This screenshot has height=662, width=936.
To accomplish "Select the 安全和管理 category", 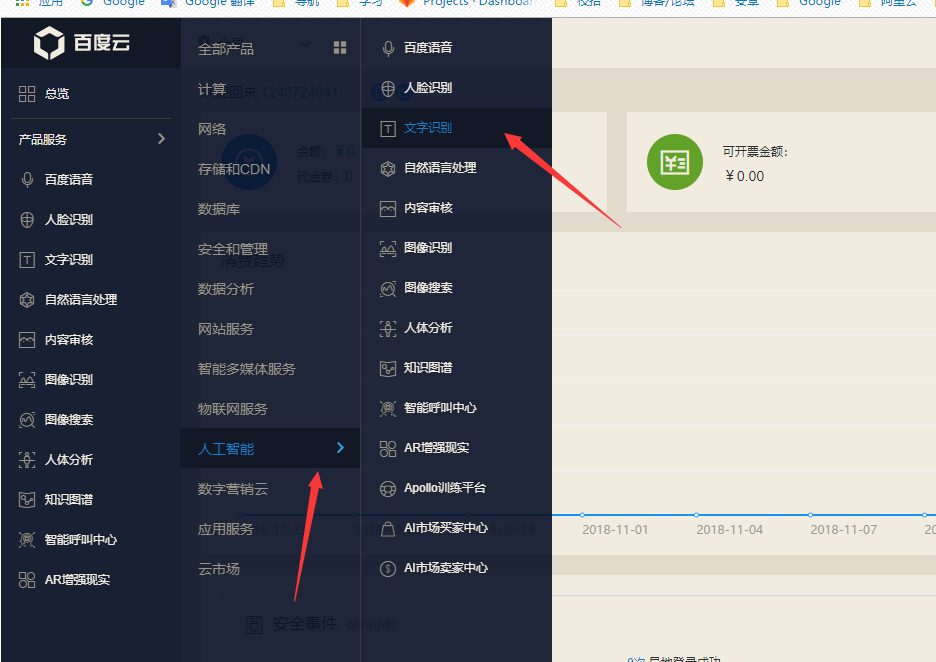I will click(233, 249).
